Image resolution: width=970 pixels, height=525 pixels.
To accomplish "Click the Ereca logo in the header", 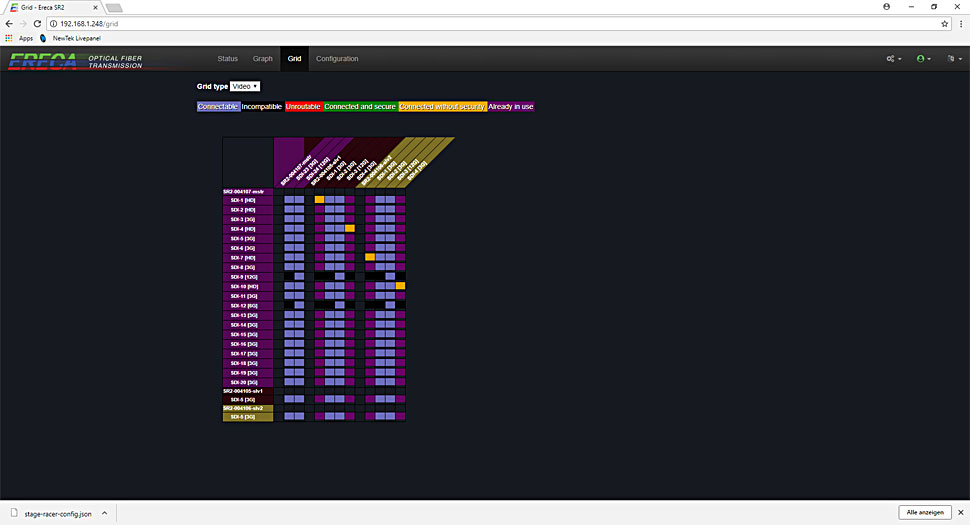I will (x=43, y=60).
